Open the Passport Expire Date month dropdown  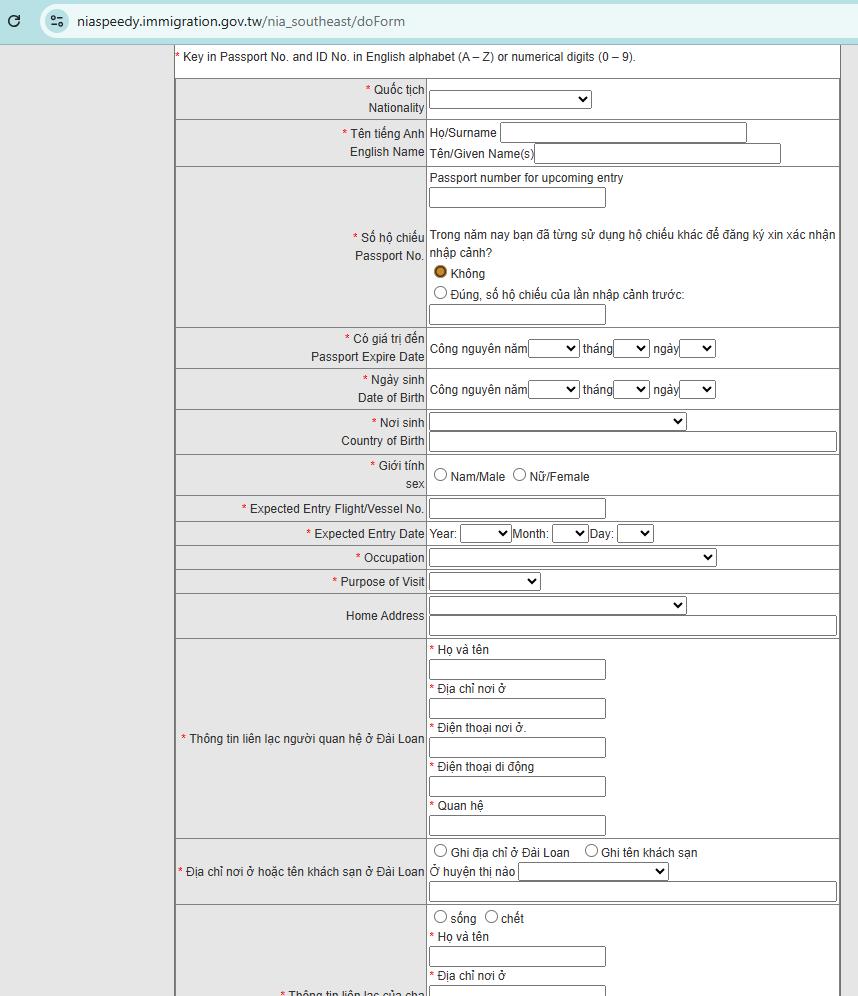(x=631, y=348)
